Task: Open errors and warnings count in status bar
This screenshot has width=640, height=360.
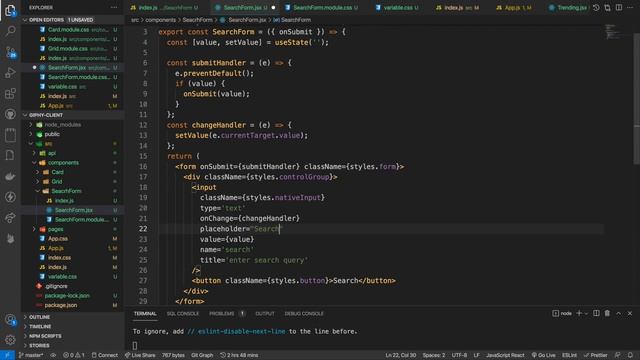Action: click(x=74, y=355)
